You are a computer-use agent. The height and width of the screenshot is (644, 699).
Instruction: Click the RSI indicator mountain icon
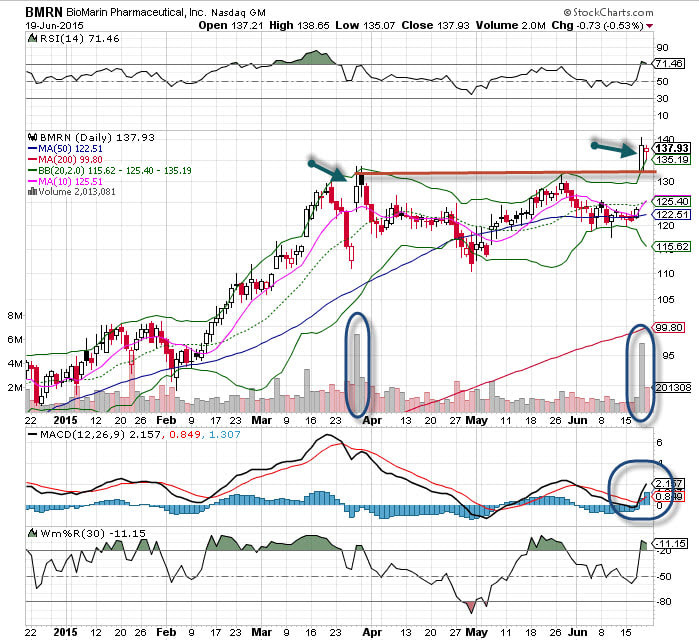point(32,39)
